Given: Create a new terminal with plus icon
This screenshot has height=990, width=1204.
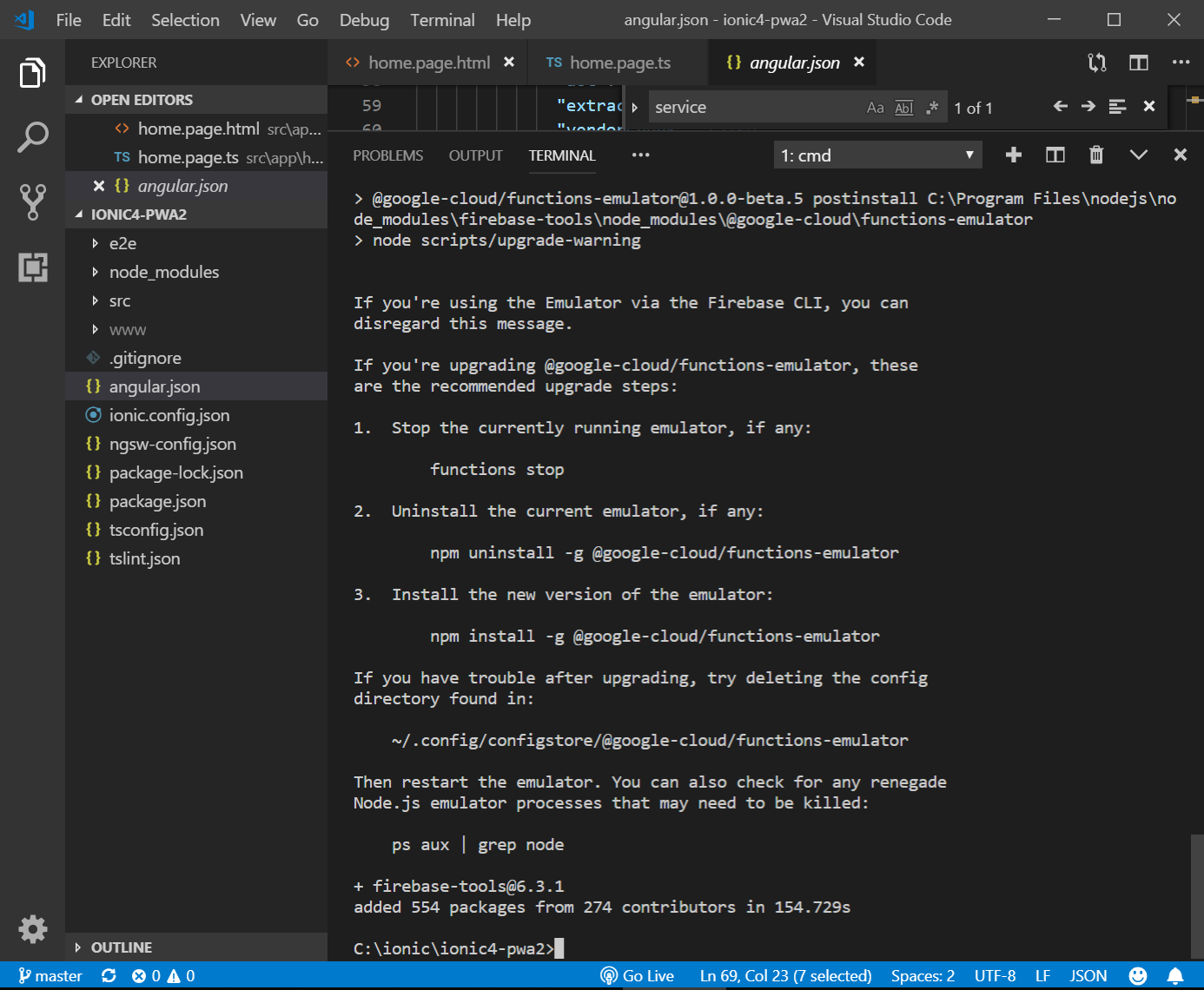Looking at the screenshot, I should [1013, 155].
